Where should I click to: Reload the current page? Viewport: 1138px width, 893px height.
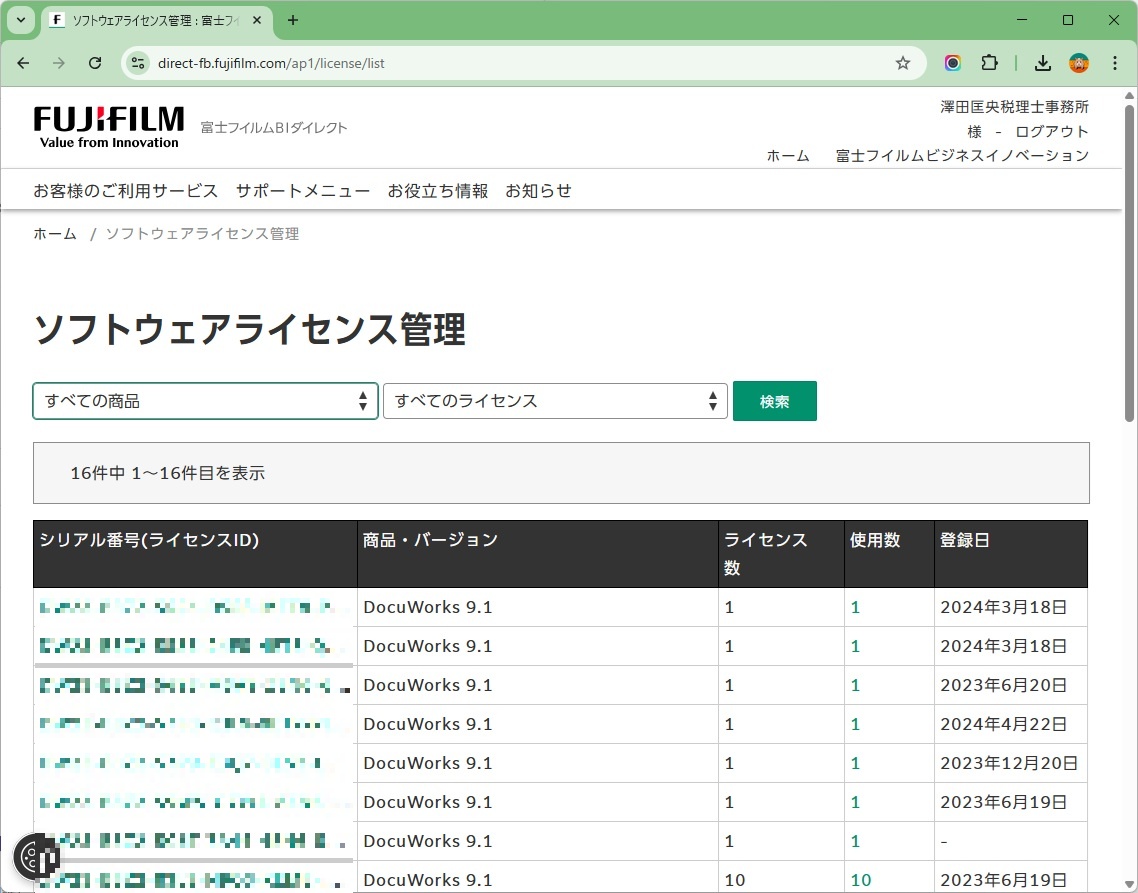pyautogui.click(x=95, y=62)
